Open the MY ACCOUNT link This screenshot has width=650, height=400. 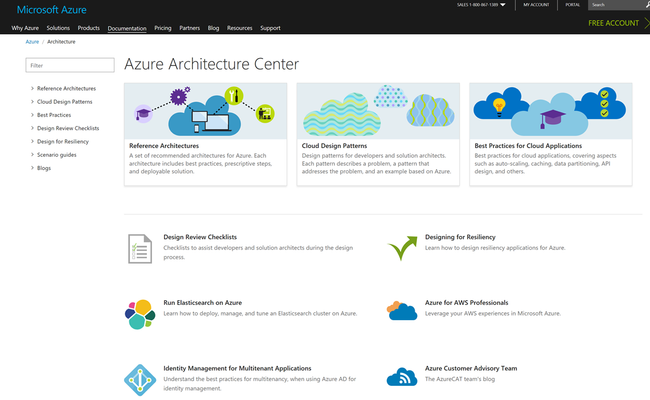pos(536,5)
